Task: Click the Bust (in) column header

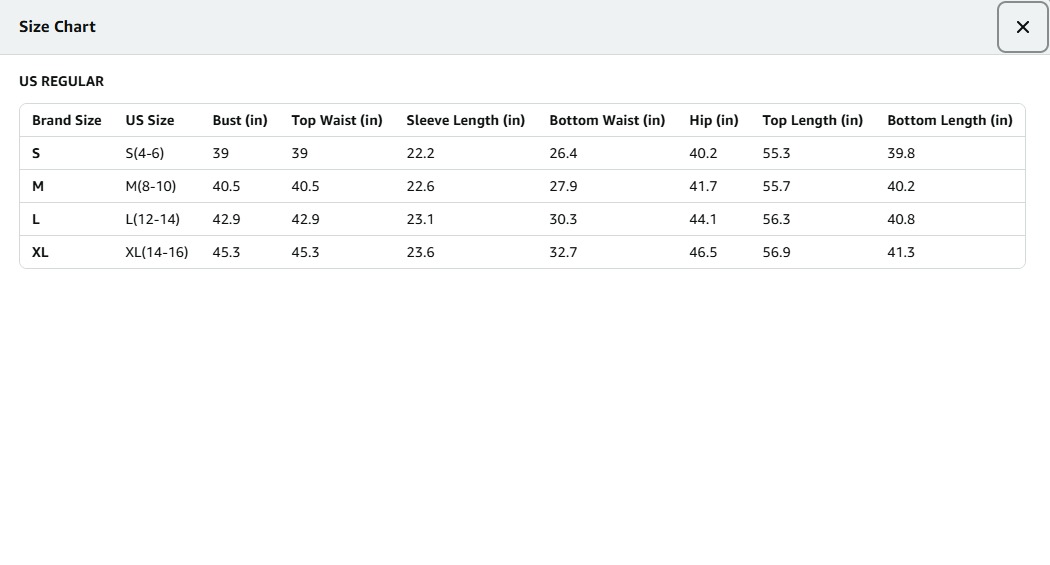Action: tap(240, 120)
